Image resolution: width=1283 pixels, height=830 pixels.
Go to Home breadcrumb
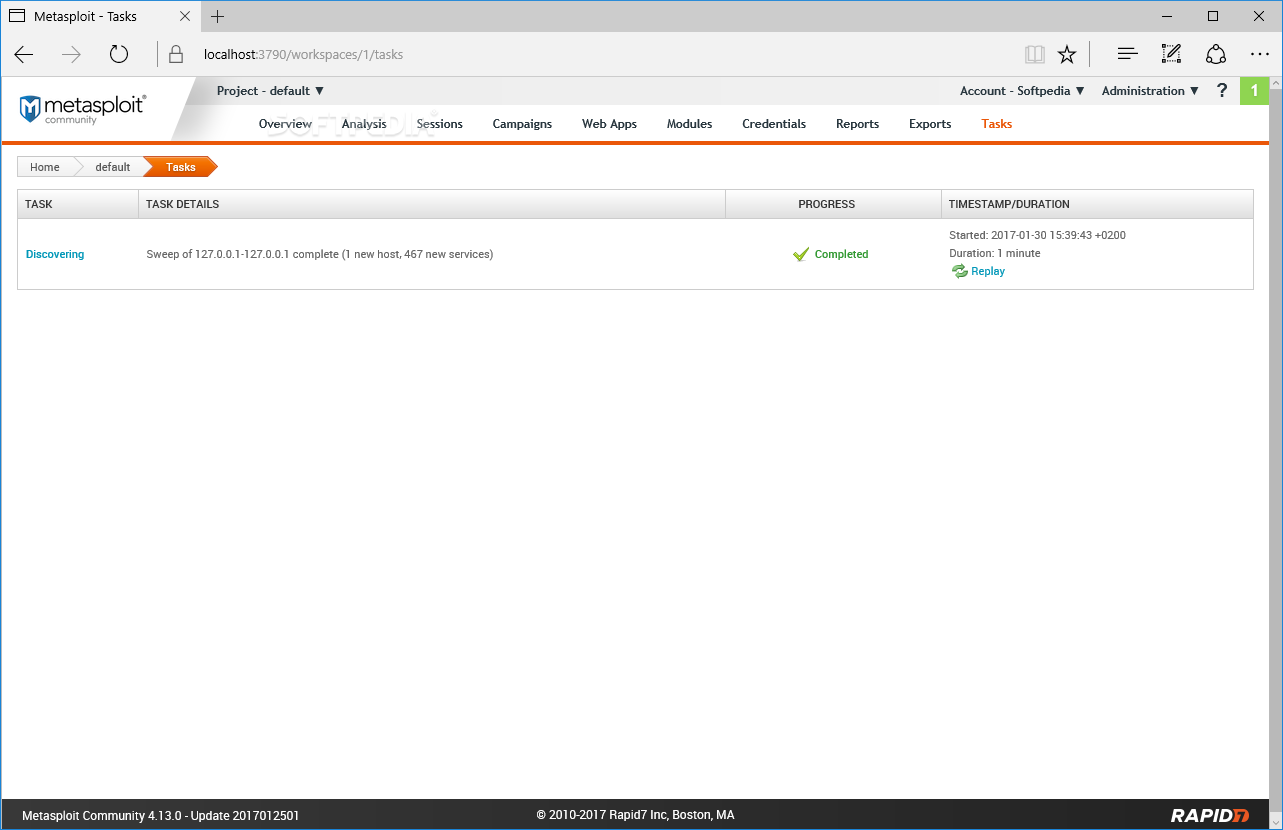click(44, 167)
